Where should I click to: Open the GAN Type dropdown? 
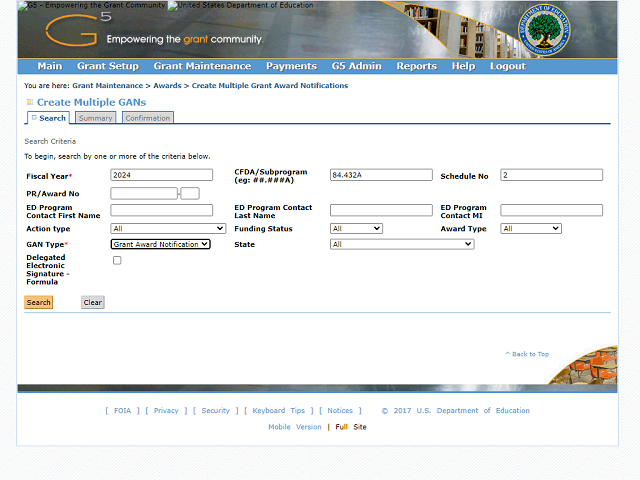pyautogui.click(x=160, y=244)
